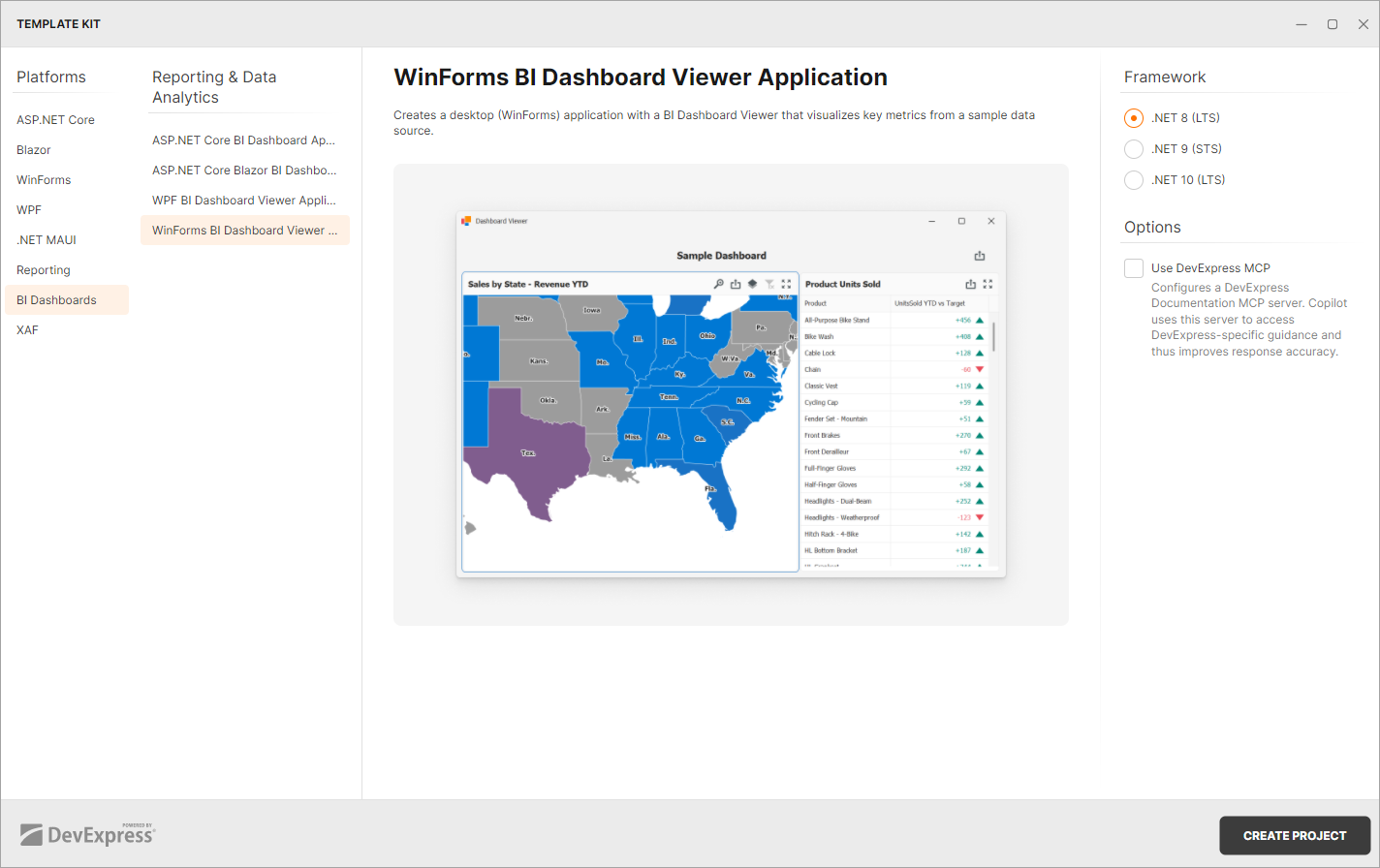Select the ASP.NET Core Blazor BI Dashboard template

pyautogui.click(x=244, y=170)
